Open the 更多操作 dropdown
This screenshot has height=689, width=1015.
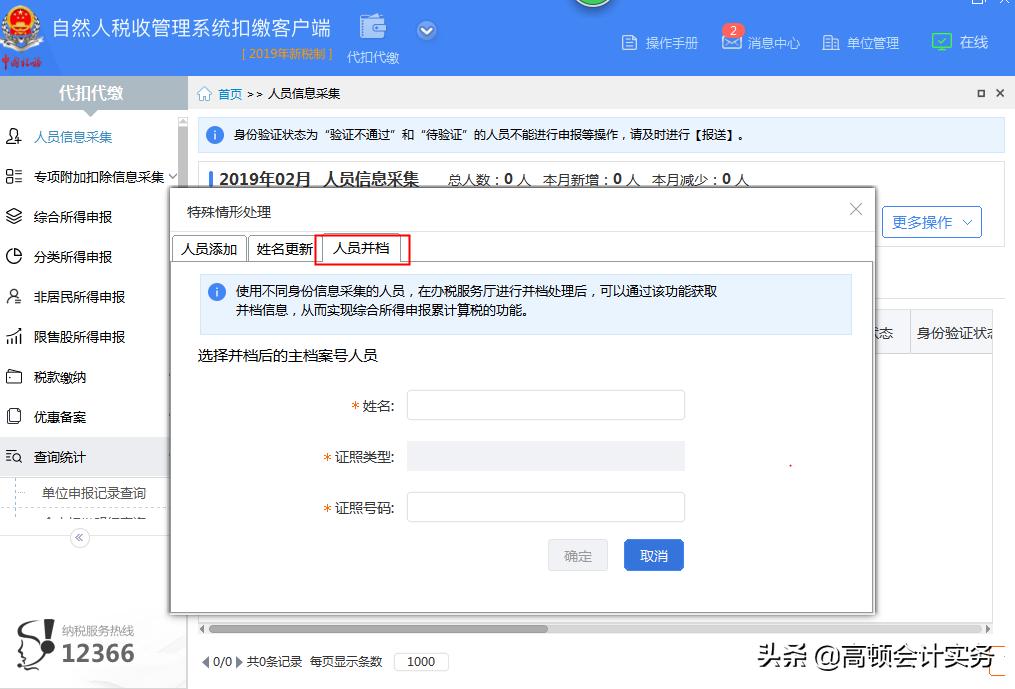[930, 222]
